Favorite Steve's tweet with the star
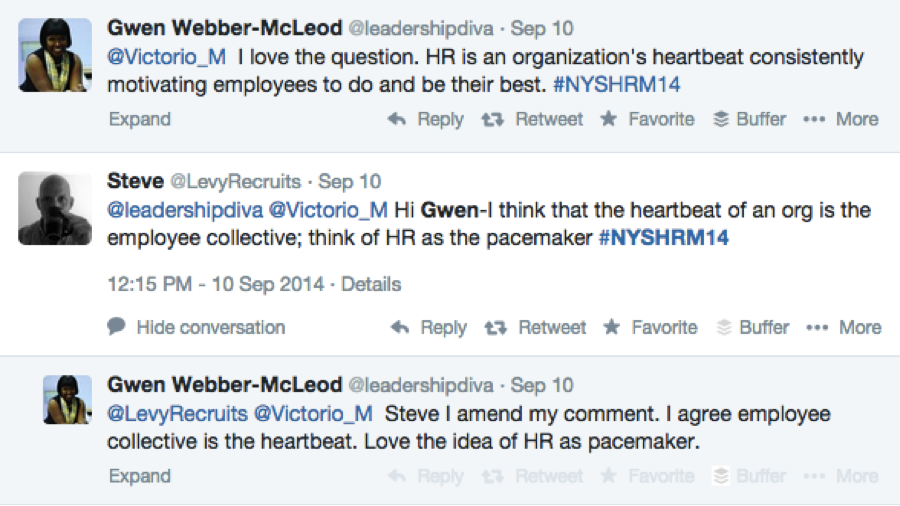The height and width of the screenshot is (506, 900). pos(650,327)
